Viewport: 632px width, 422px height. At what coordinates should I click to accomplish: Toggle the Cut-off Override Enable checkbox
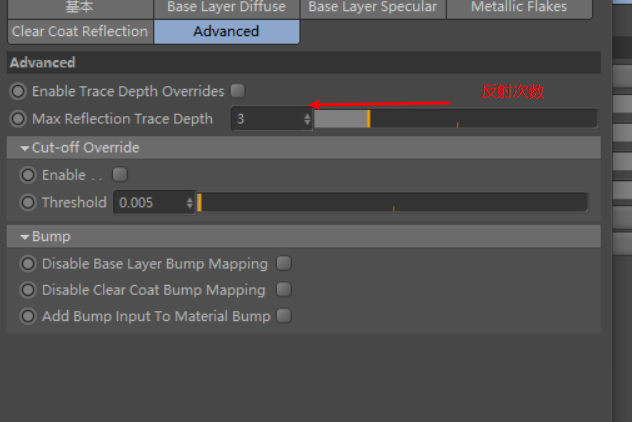(x=120, y=175)
